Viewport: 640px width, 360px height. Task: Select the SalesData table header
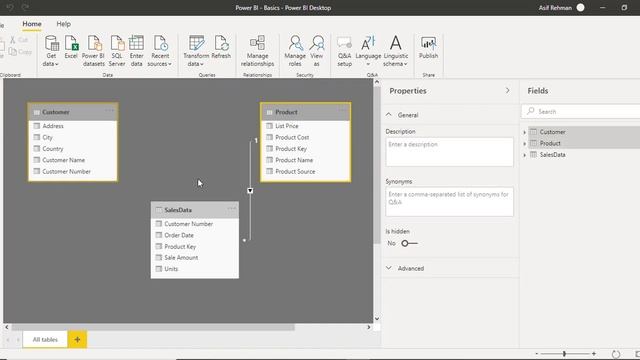pos(195,210)
